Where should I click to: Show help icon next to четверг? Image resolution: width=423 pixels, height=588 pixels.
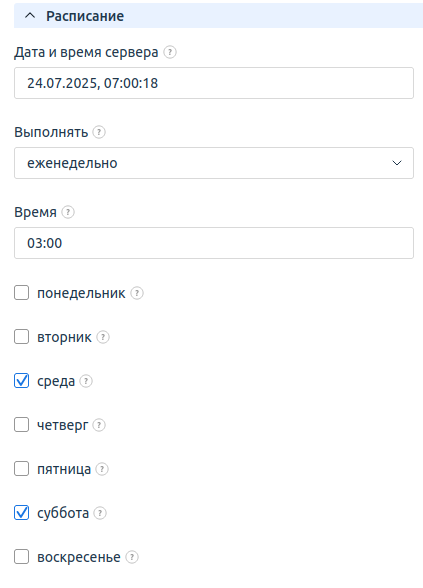tap(99, 425)
